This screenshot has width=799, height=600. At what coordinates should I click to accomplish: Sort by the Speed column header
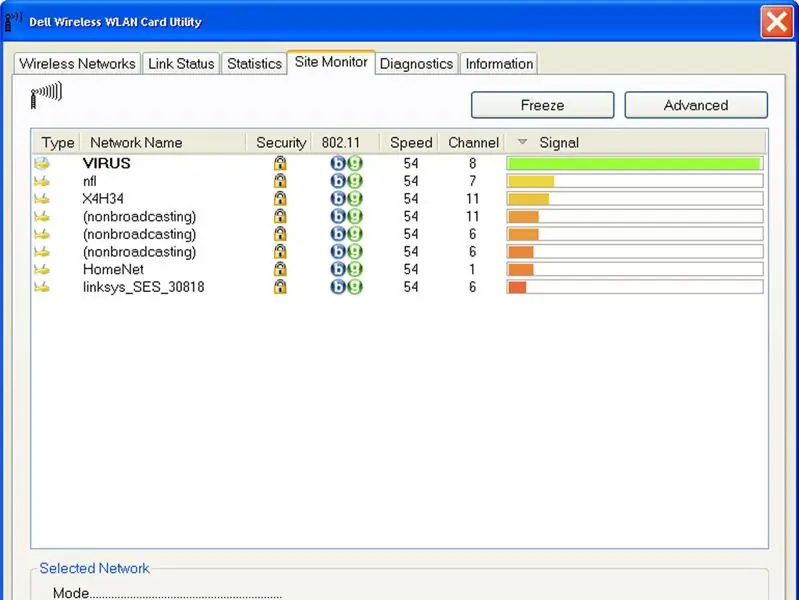[411, 143]
